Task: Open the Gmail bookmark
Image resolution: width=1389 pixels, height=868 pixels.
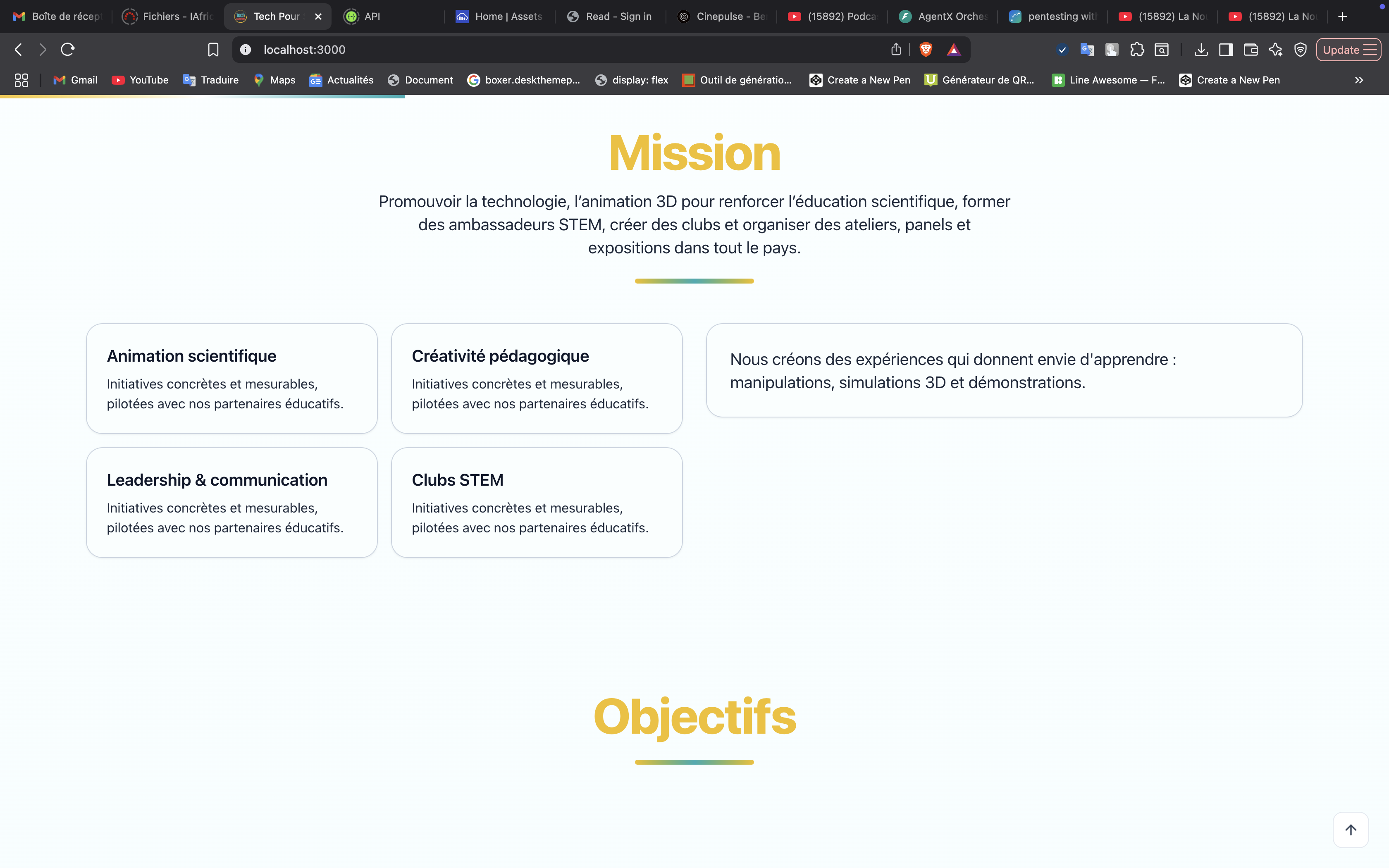Action: click(x=75, y=80)
